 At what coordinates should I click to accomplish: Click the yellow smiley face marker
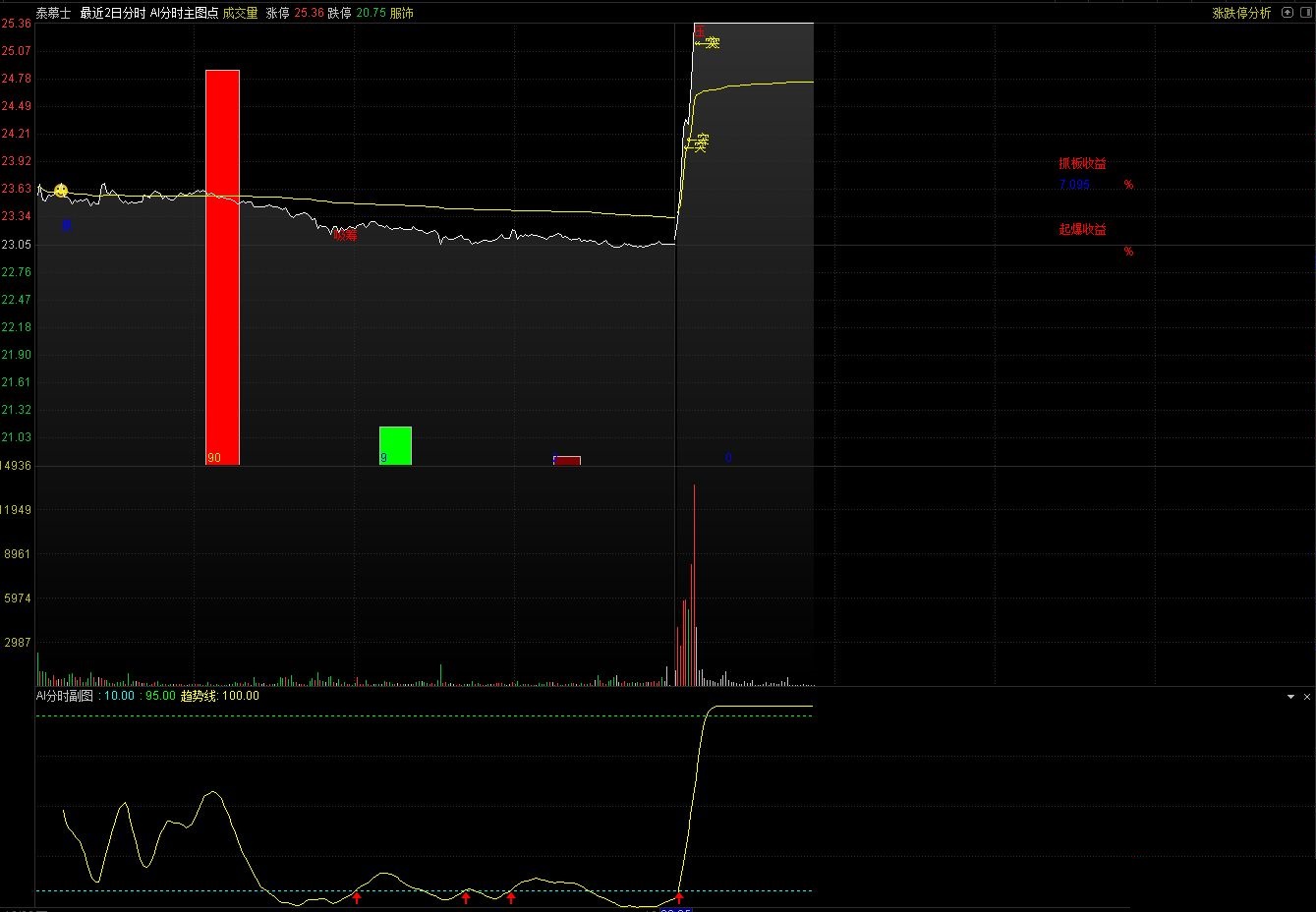(61, 190)
